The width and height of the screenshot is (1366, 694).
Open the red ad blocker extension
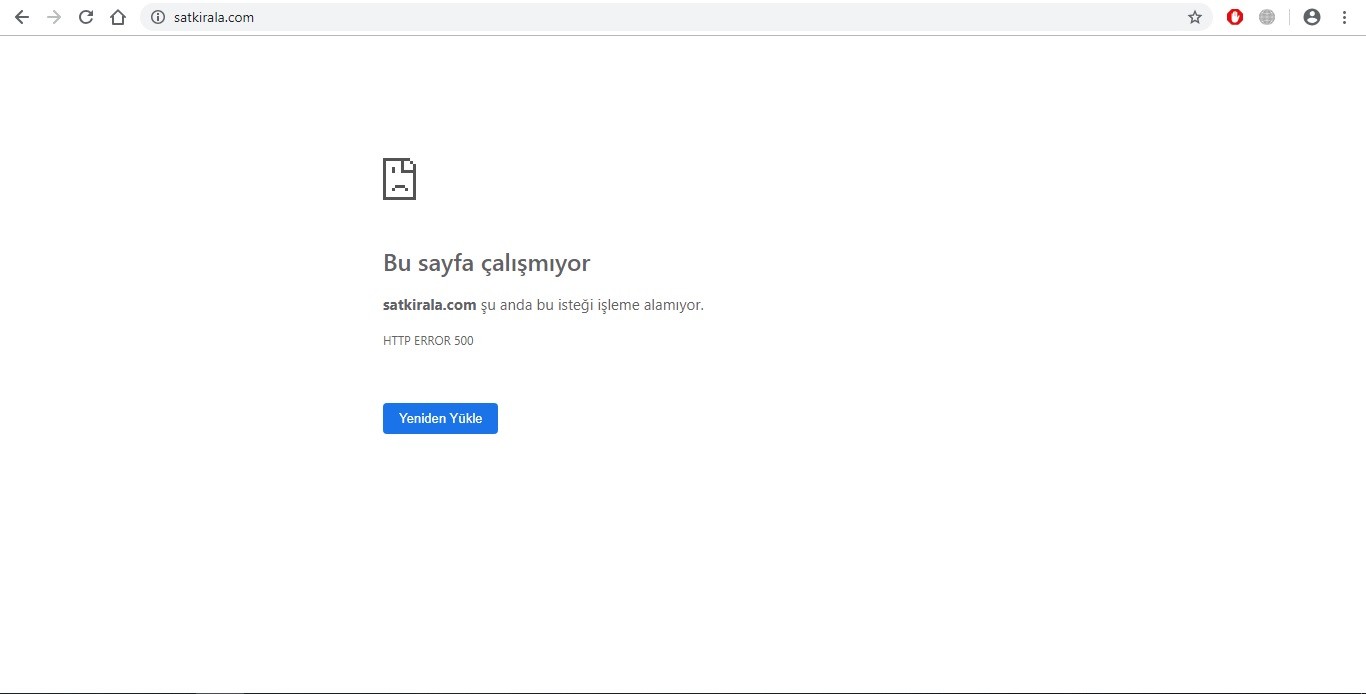tap(1235, 17)
